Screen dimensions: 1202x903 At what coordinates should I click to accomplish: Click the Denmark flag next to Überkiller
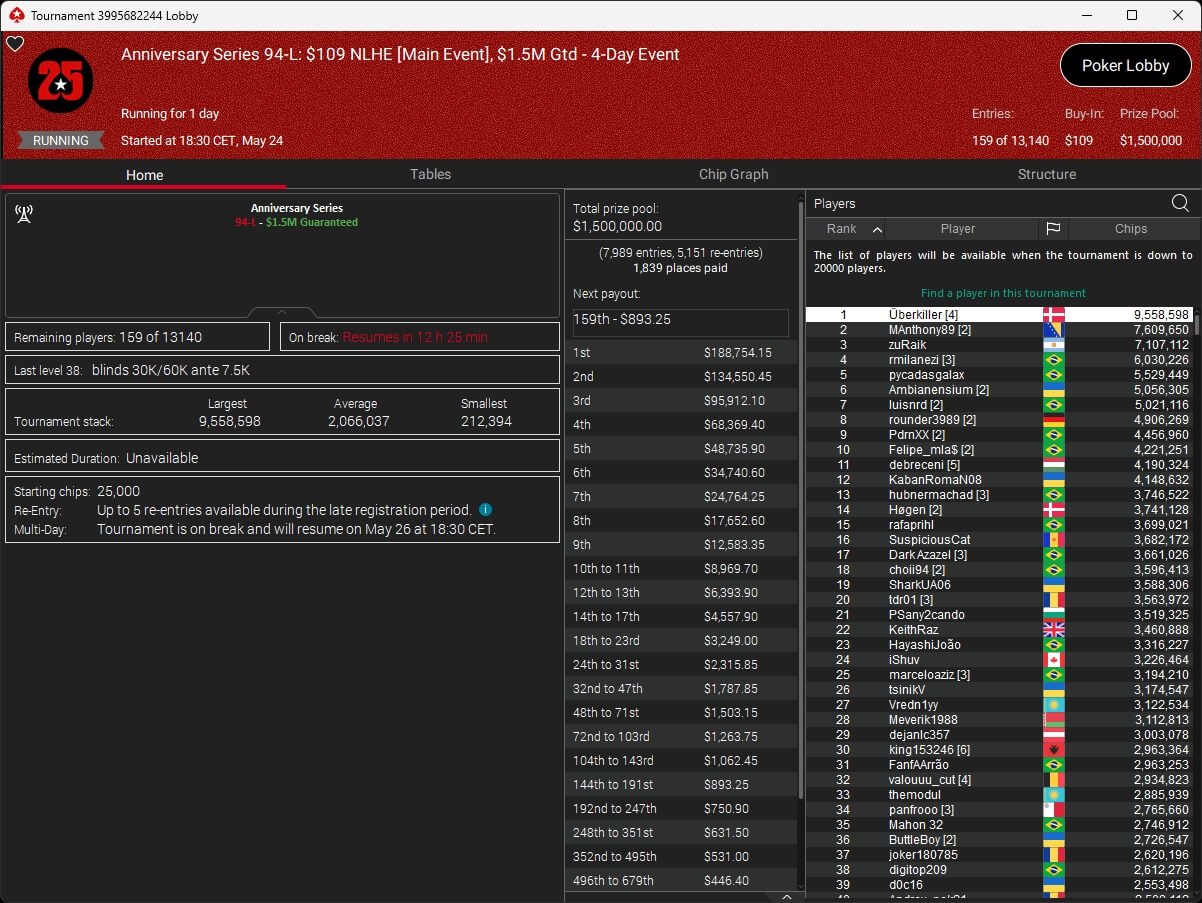[x=1053, y=315]
